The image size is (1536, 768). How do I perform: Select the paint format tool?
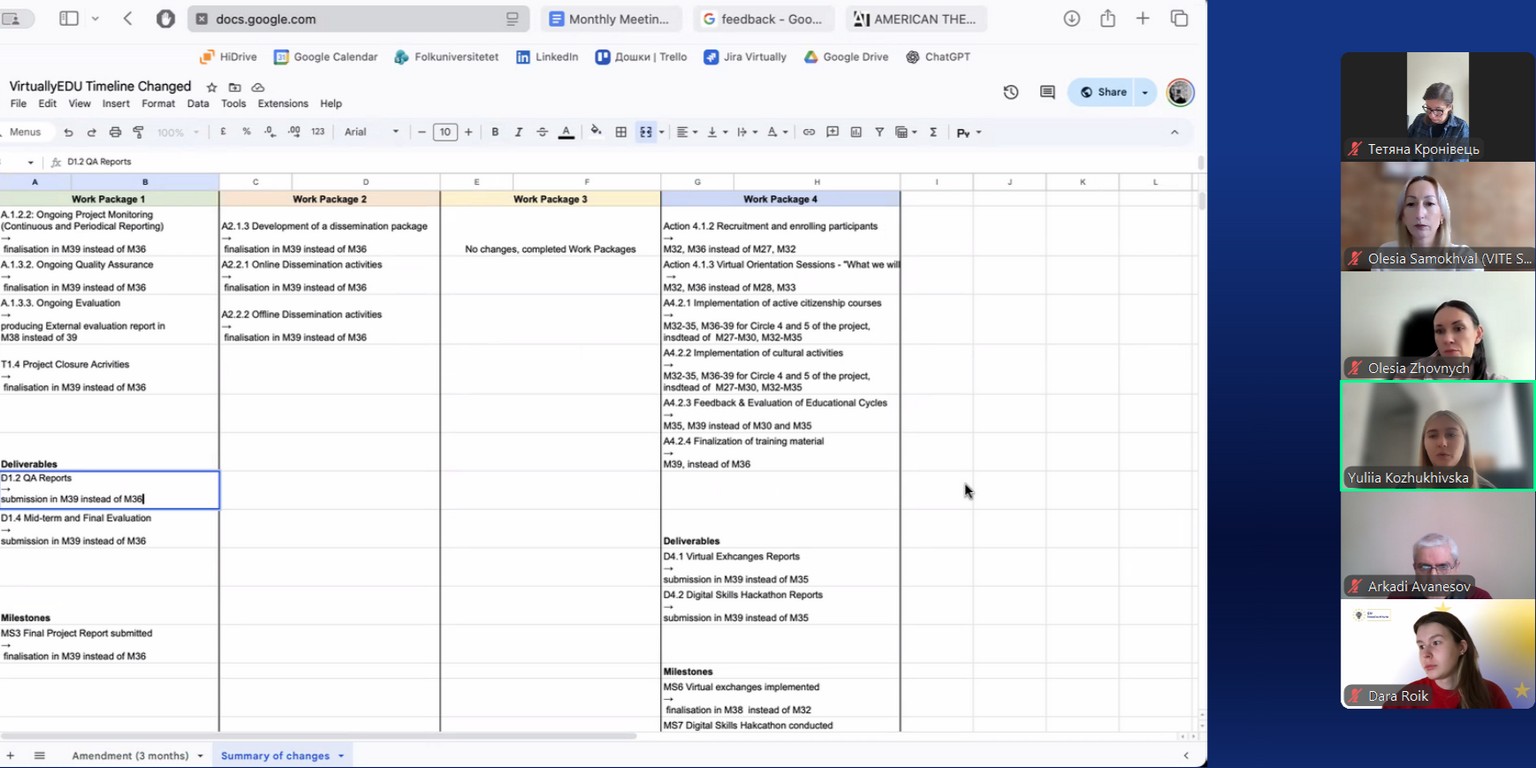point(138,132)
